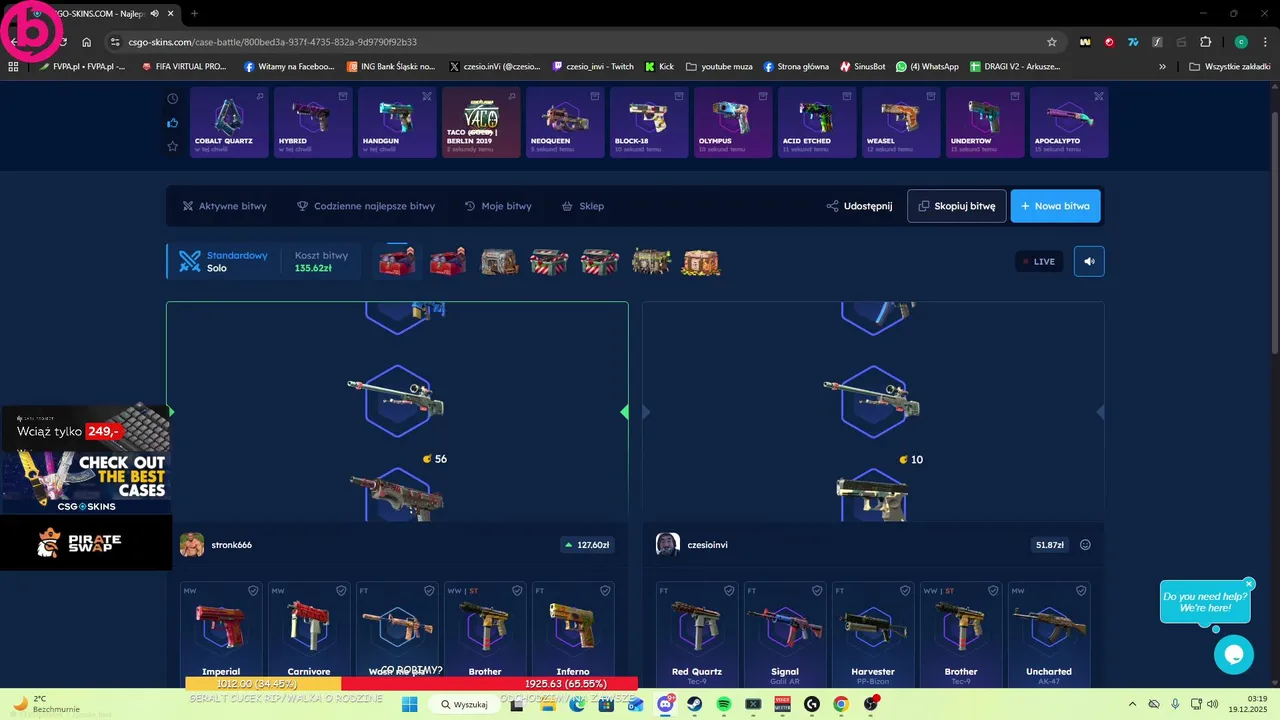Image resolution: width=1280 pixels, height=720 pixels.
Task: Open Spotify from the taskbar
Action: click(x=724, y=704)
